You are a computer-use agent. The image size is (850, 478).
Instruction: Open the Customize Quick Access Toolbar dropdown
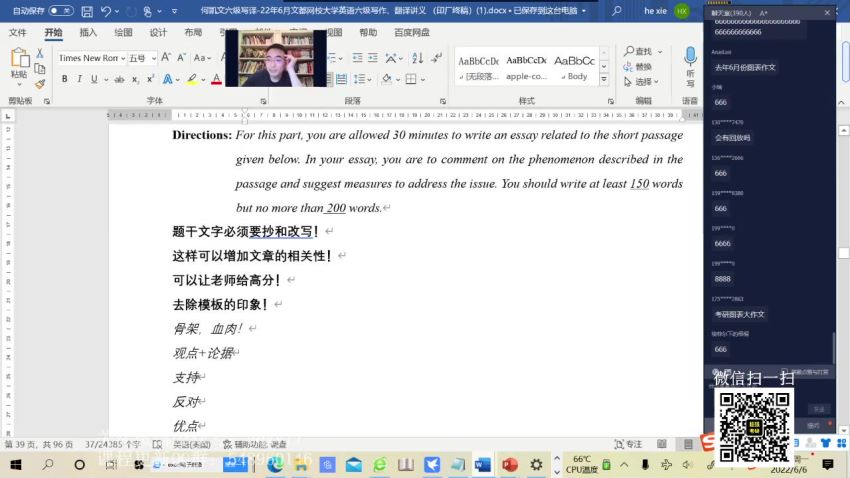[174, 11]
